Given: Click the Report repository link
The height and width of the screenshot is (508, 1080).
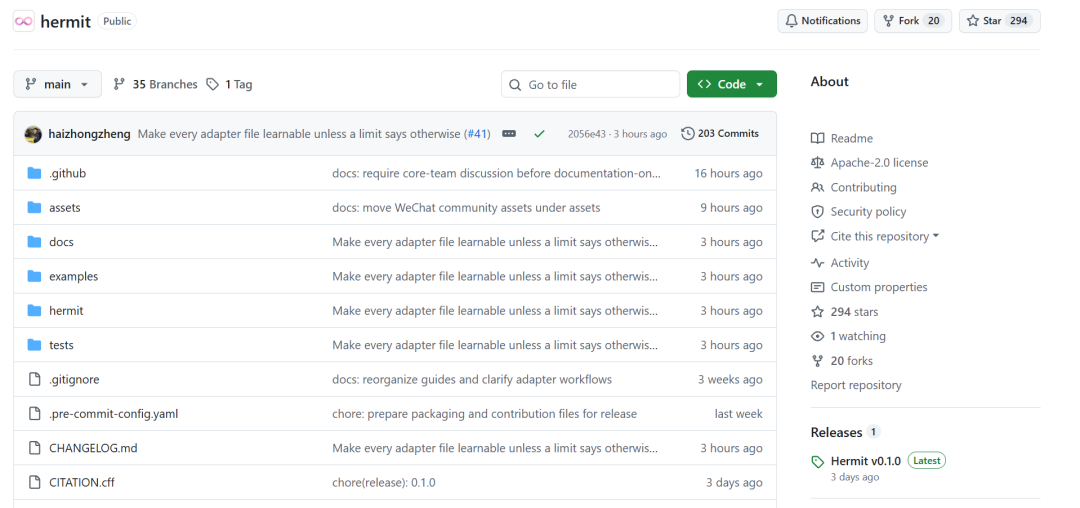Looking at the screenshot, I should coord(855,385).
